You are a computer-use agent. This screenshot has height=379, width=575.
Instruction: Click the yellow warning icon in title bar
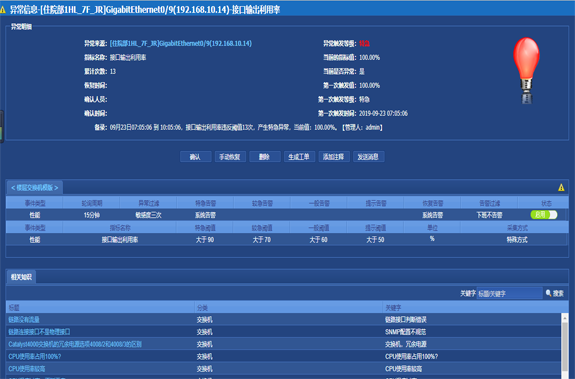point(3,10)
